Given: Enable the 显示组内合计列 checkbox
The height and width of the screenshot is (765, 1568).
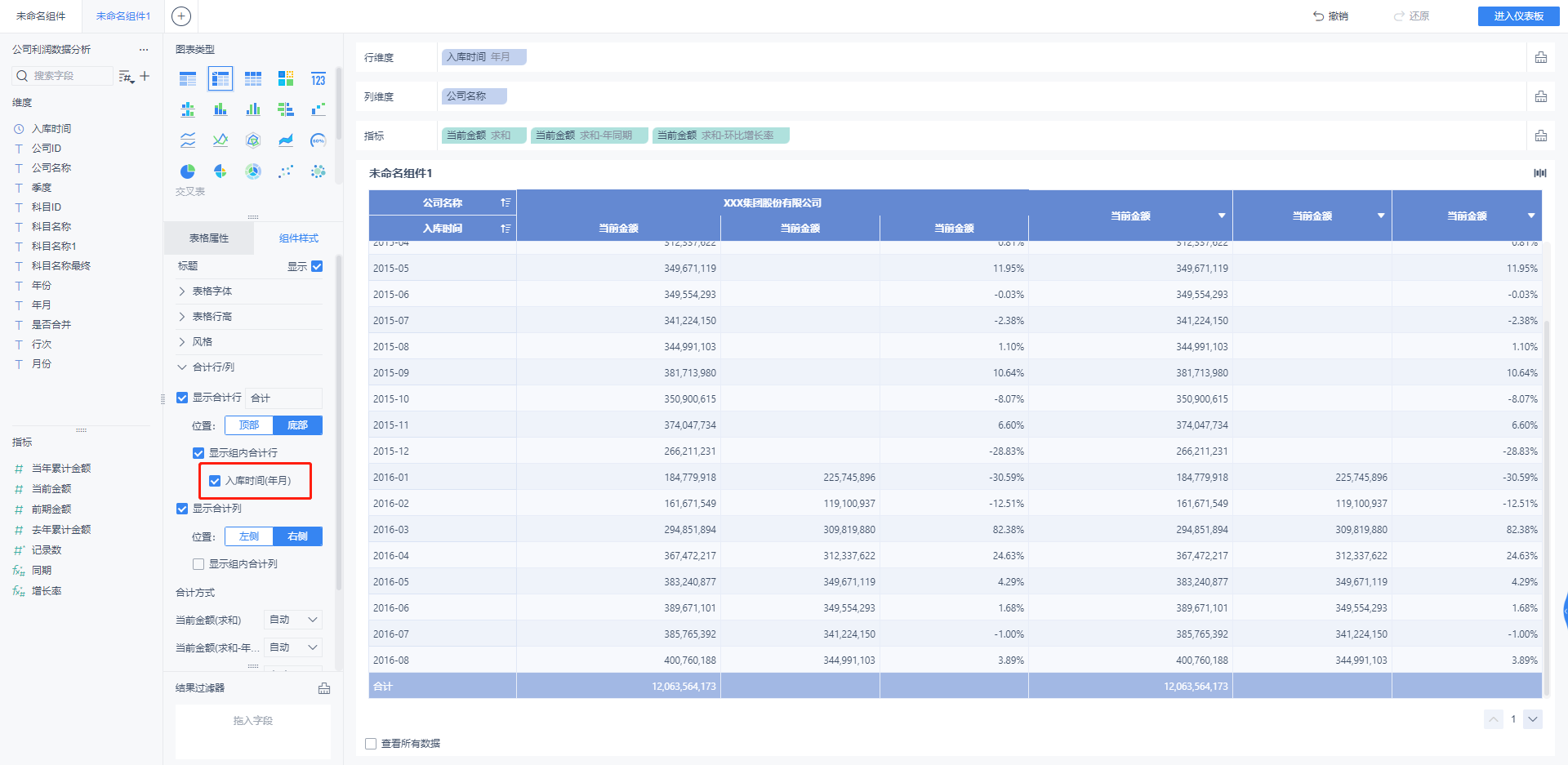Looking at the screenshot, I should tap(198, 564).
